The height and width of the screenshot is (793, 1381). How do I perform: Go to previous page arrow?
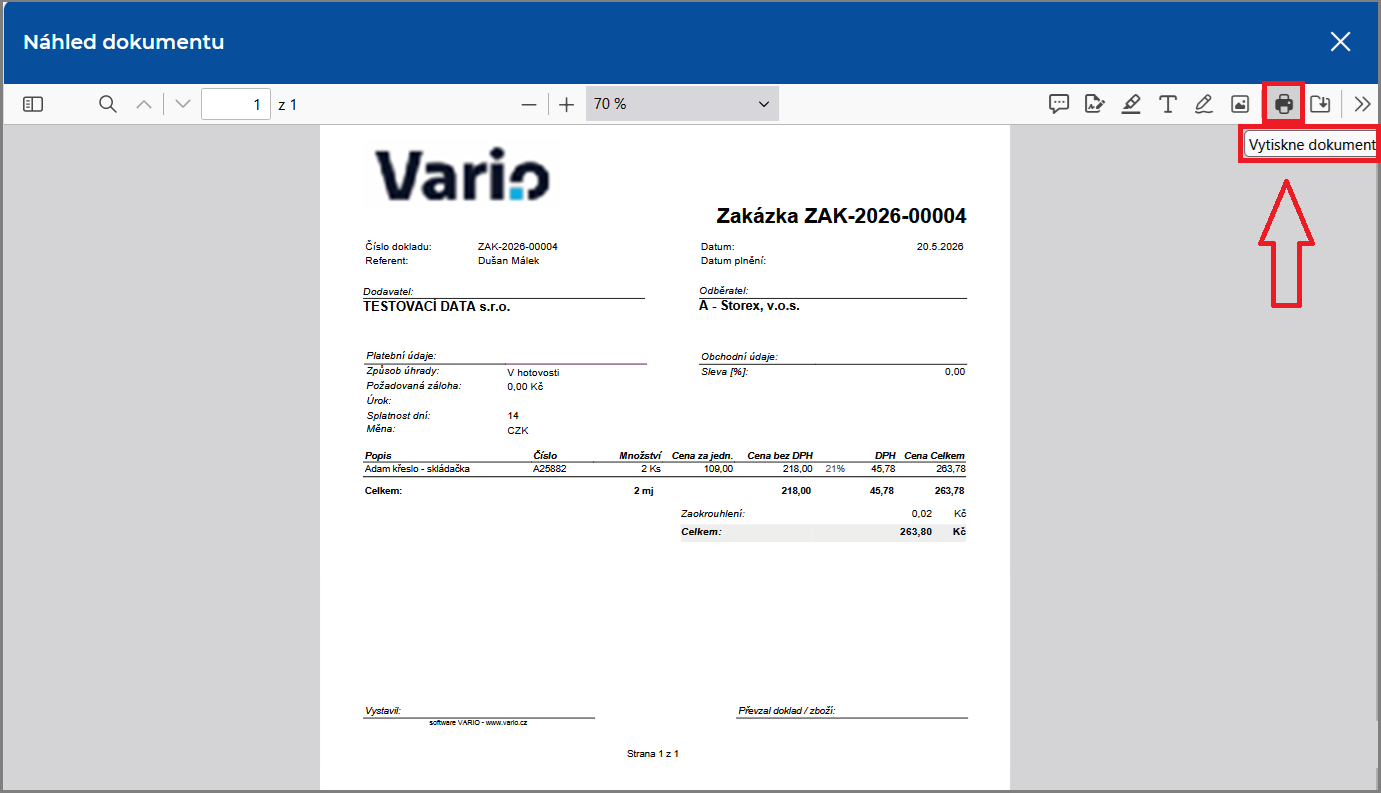click(144, 104)
